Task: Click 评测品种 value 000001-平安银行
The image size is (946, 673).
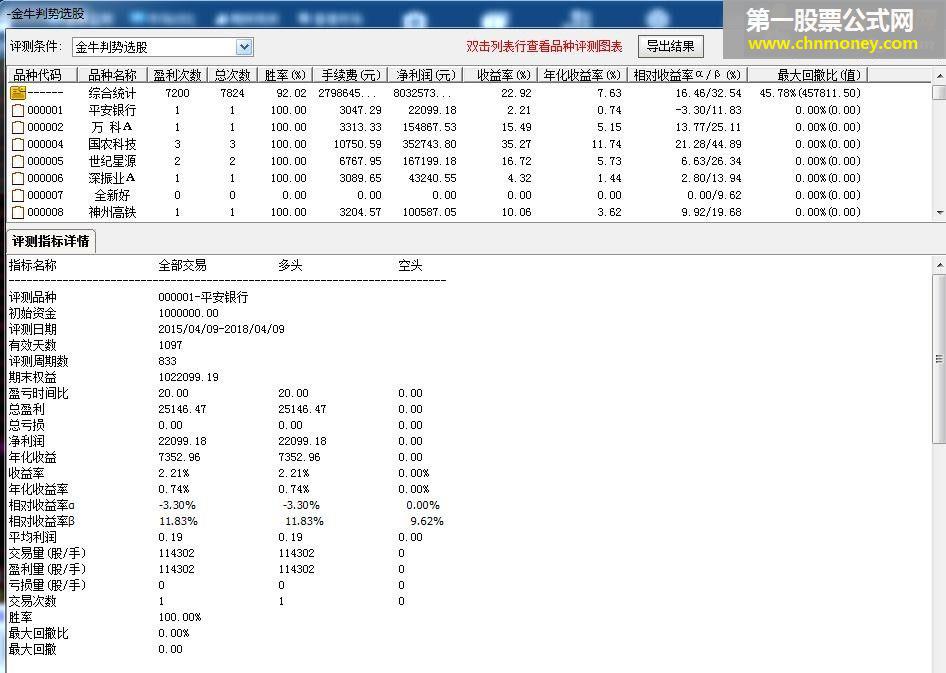Action: tap(203, 297)
